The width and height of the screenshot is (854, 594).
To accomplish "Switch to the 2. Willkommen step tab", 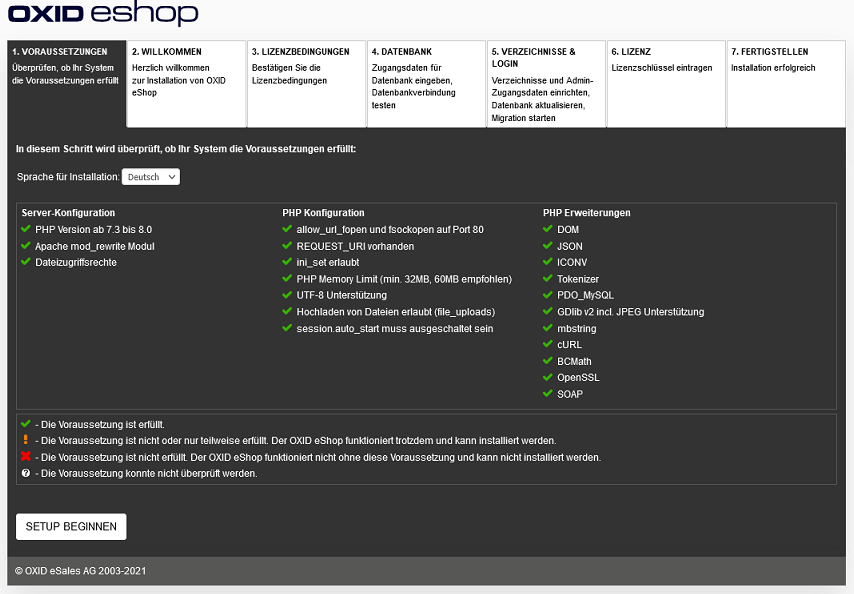I will [x=186, y=84].
